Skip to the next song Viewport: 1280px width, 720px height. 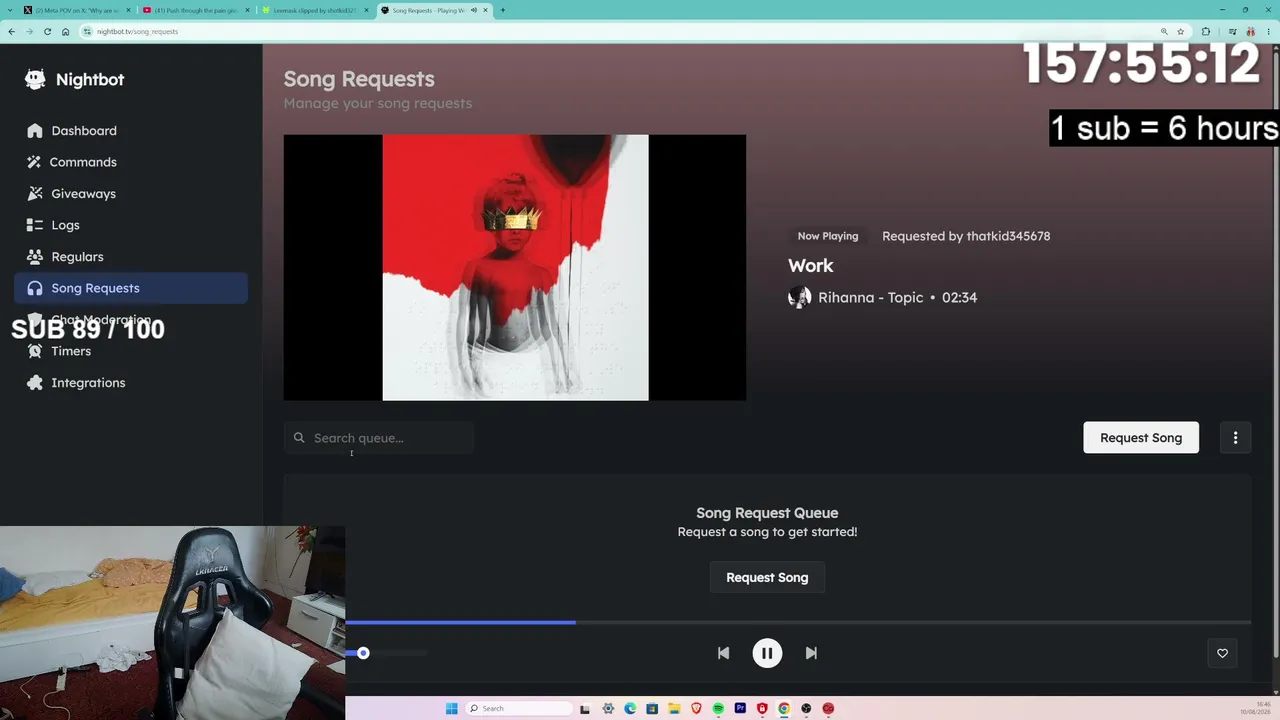click(811, 653)
